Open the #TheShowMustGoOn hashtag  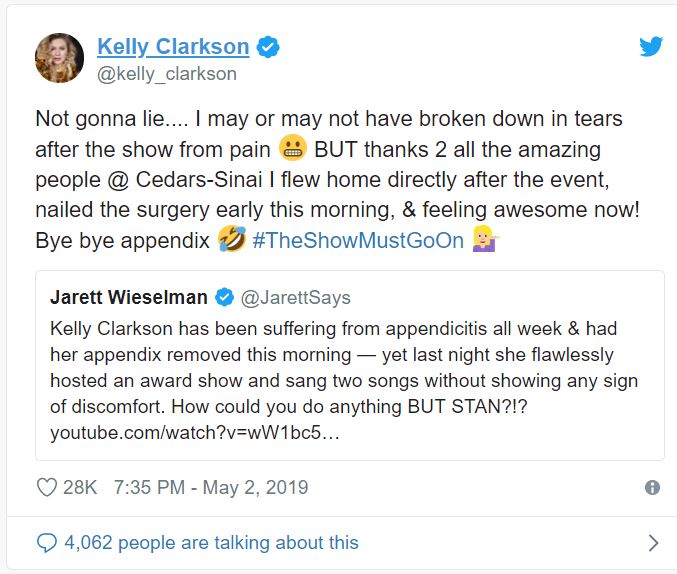point(358,241)
